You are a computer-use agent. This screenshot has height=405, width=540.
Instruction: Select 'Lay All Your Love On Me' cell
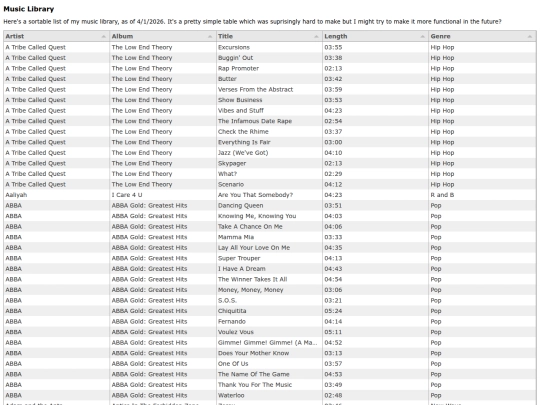[x=269, y=248]
